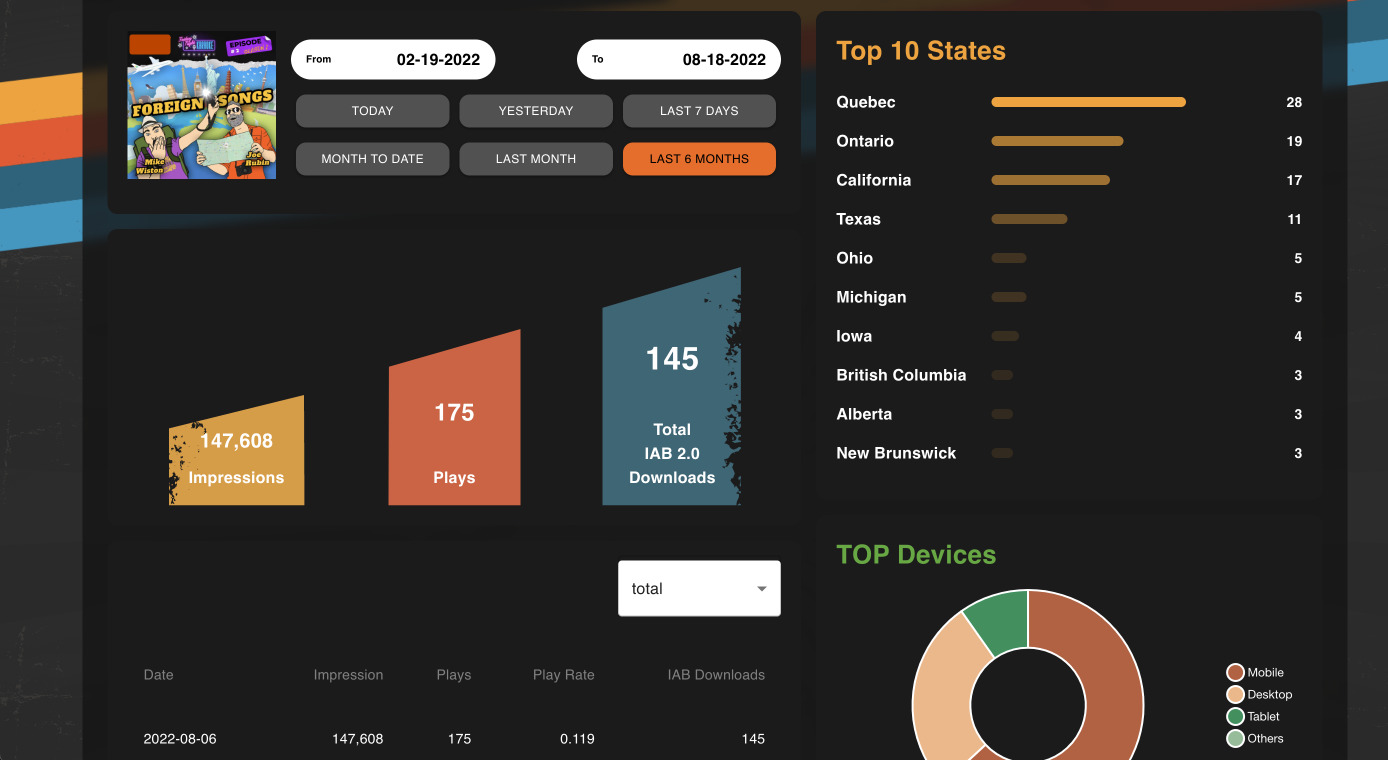Click the IAB Downloads column header

click(716, 675)
